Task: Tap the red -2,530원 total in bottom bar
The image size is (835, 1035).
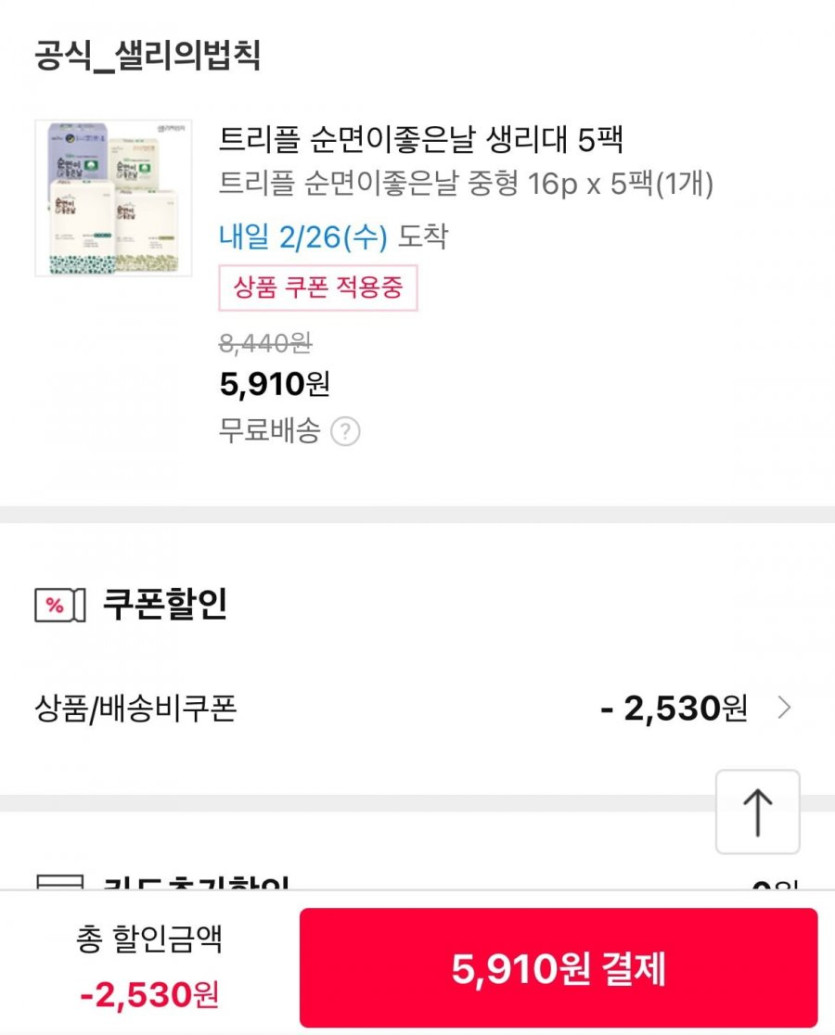Action: point(149,994)
